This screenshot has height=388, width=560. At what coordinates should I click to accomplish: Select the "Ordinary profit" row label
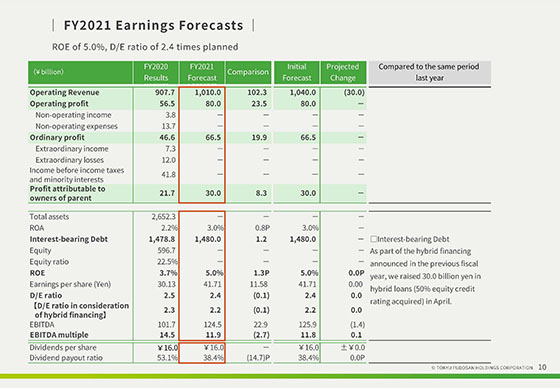pyautogui.click(x=57, y=138)
